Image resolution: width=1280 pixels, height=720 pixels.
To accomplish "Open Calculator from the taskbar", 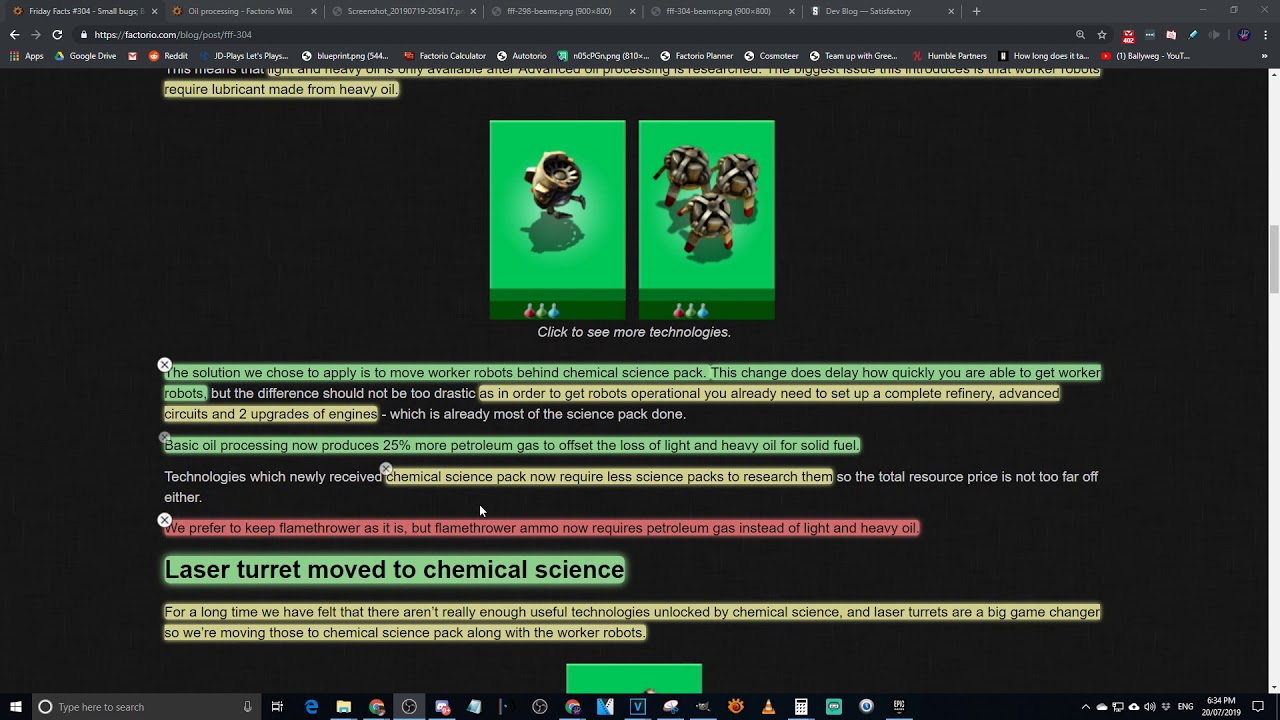I will 801,707.
